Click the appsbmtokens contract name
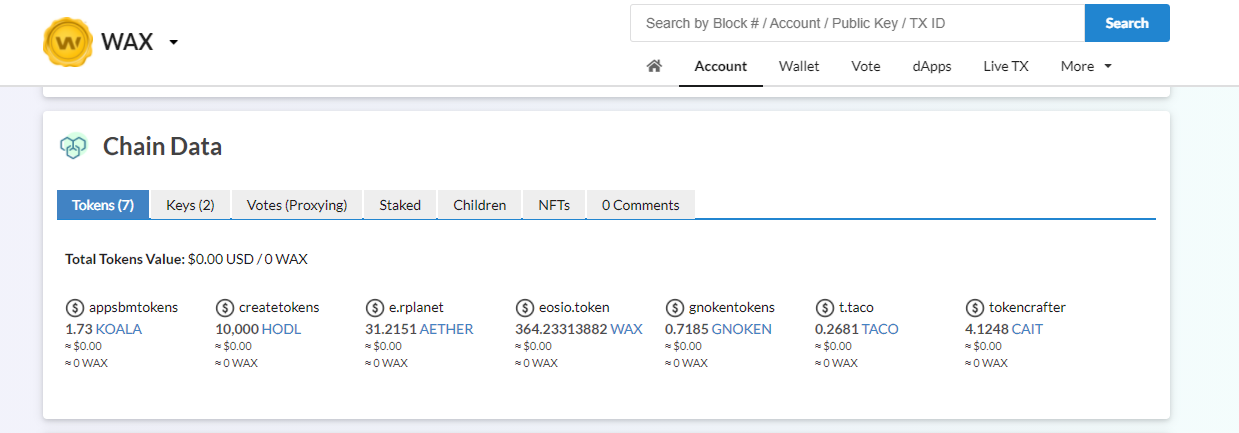1239x433 pixels. [134, 307]
